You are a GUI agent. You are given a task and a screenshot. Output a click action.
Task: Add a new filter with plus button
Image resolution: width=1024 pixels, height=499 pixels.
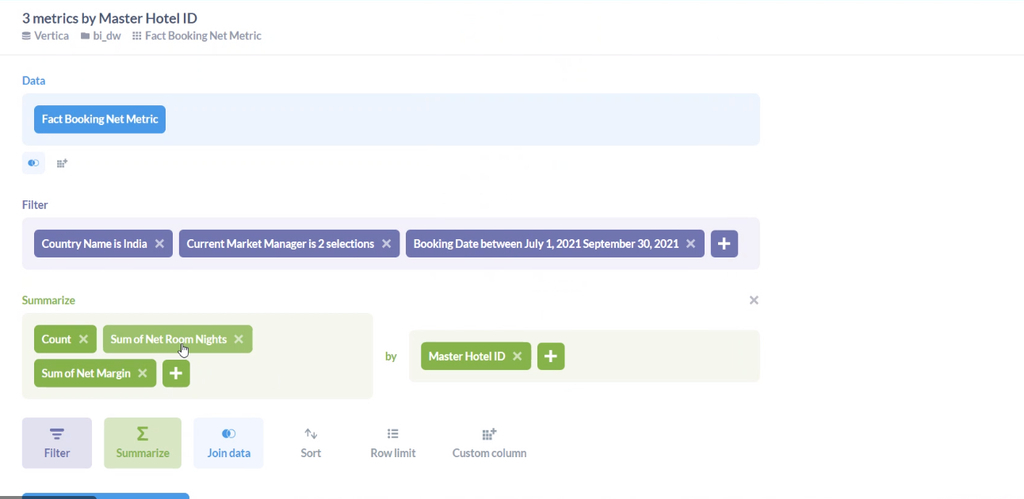(x=724, y=244)
